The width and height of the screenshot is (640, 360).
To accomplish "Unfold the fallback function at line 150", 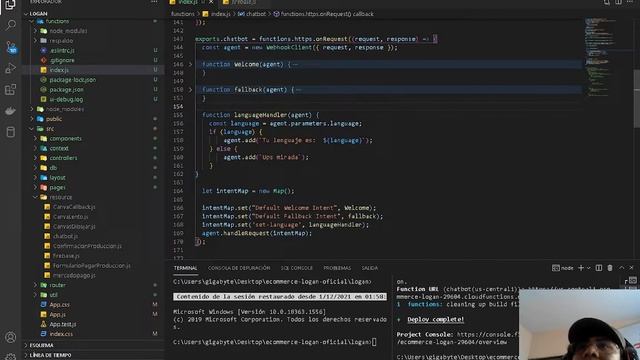I will coord(190,90).
